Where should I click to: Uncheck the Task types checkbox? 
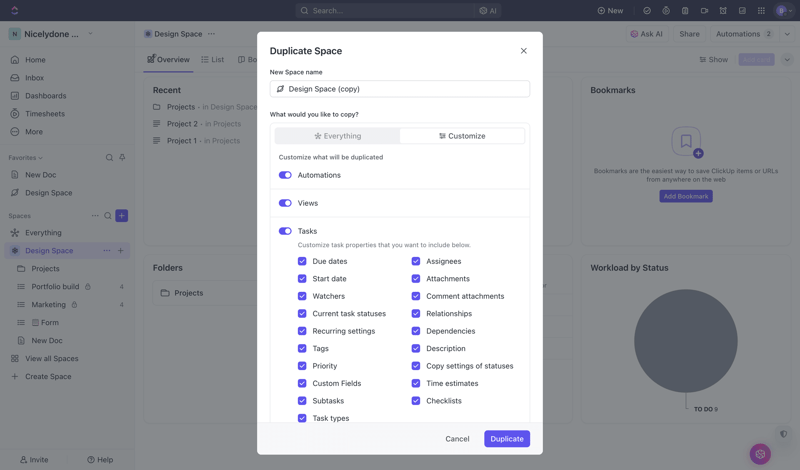pyautogui.click(x=302, y=418)
